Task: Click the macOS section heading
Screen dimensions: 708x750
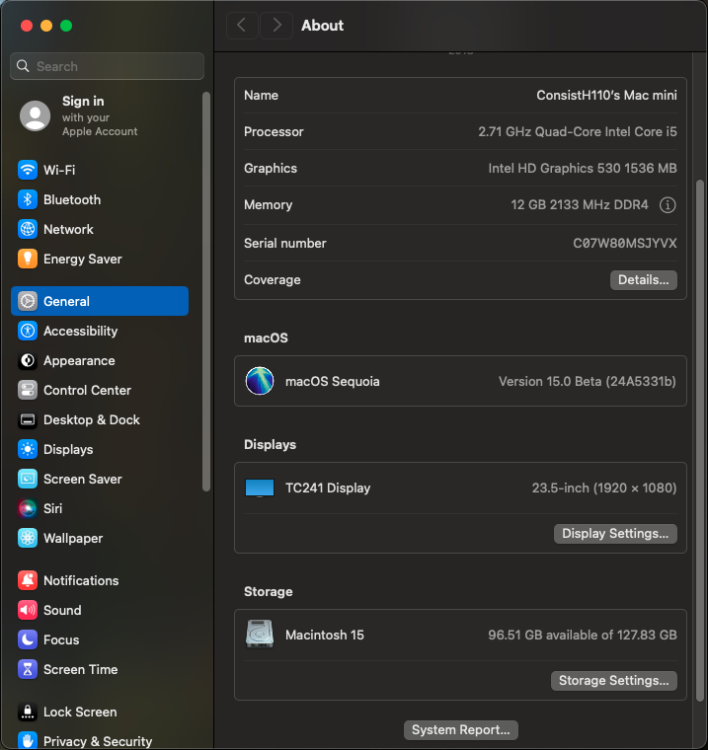Action: pyautogui.click(x=266, y=338)
